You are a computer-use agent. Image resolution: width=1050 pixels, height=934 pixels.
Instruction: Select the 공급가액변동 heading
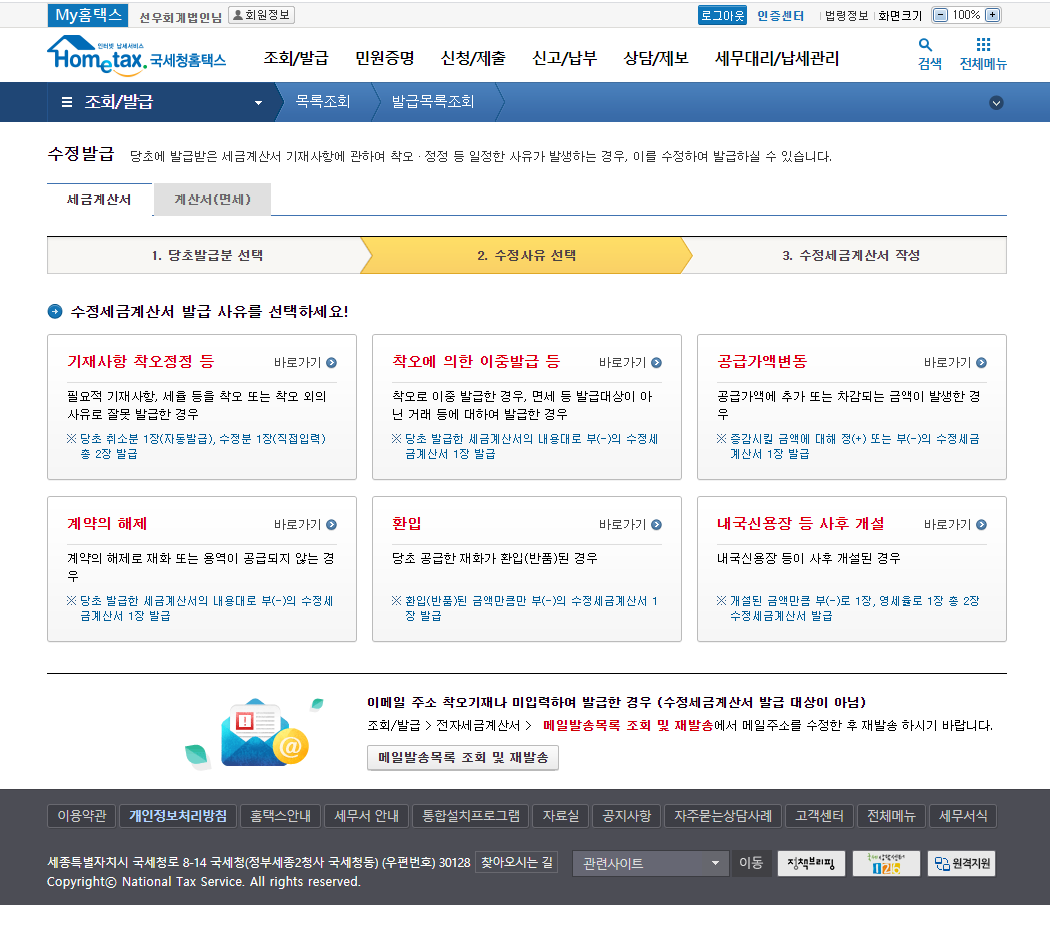(x=762, y=362)
